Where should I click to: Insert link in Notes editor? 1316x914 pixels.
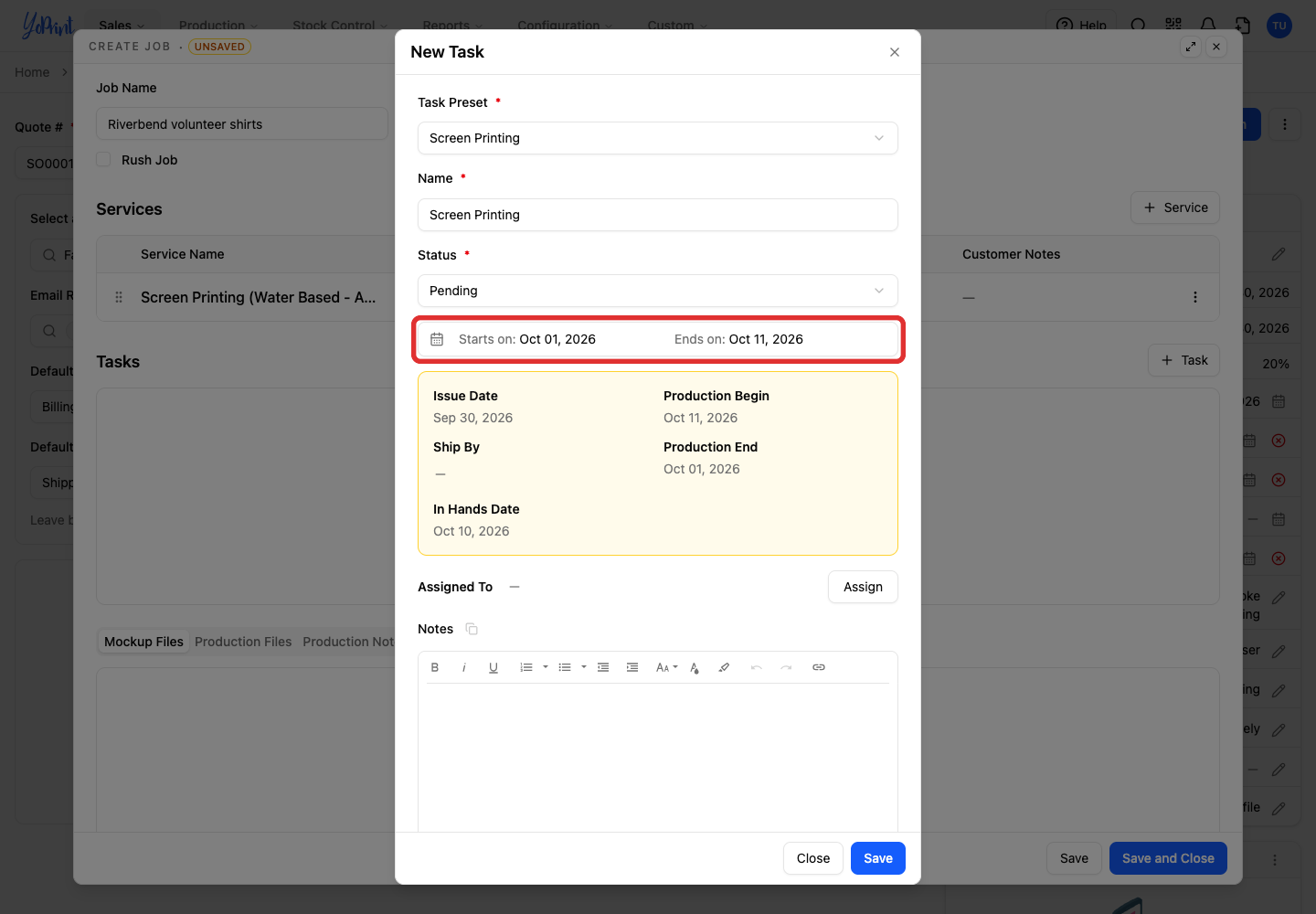(x=819, y=667)
